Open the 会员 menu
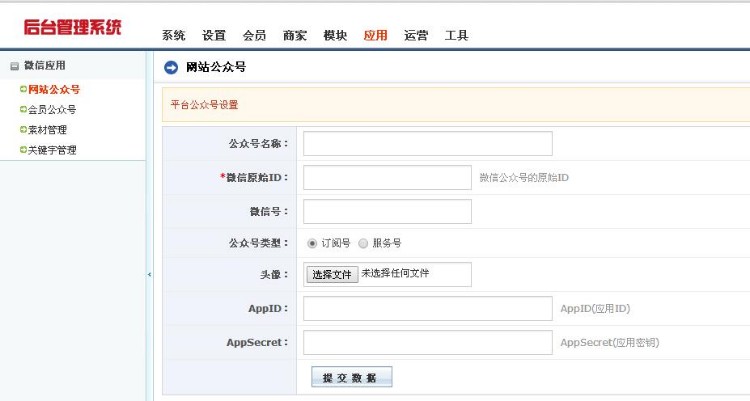Screen dimensions: 750x401 tap(254, 35)
